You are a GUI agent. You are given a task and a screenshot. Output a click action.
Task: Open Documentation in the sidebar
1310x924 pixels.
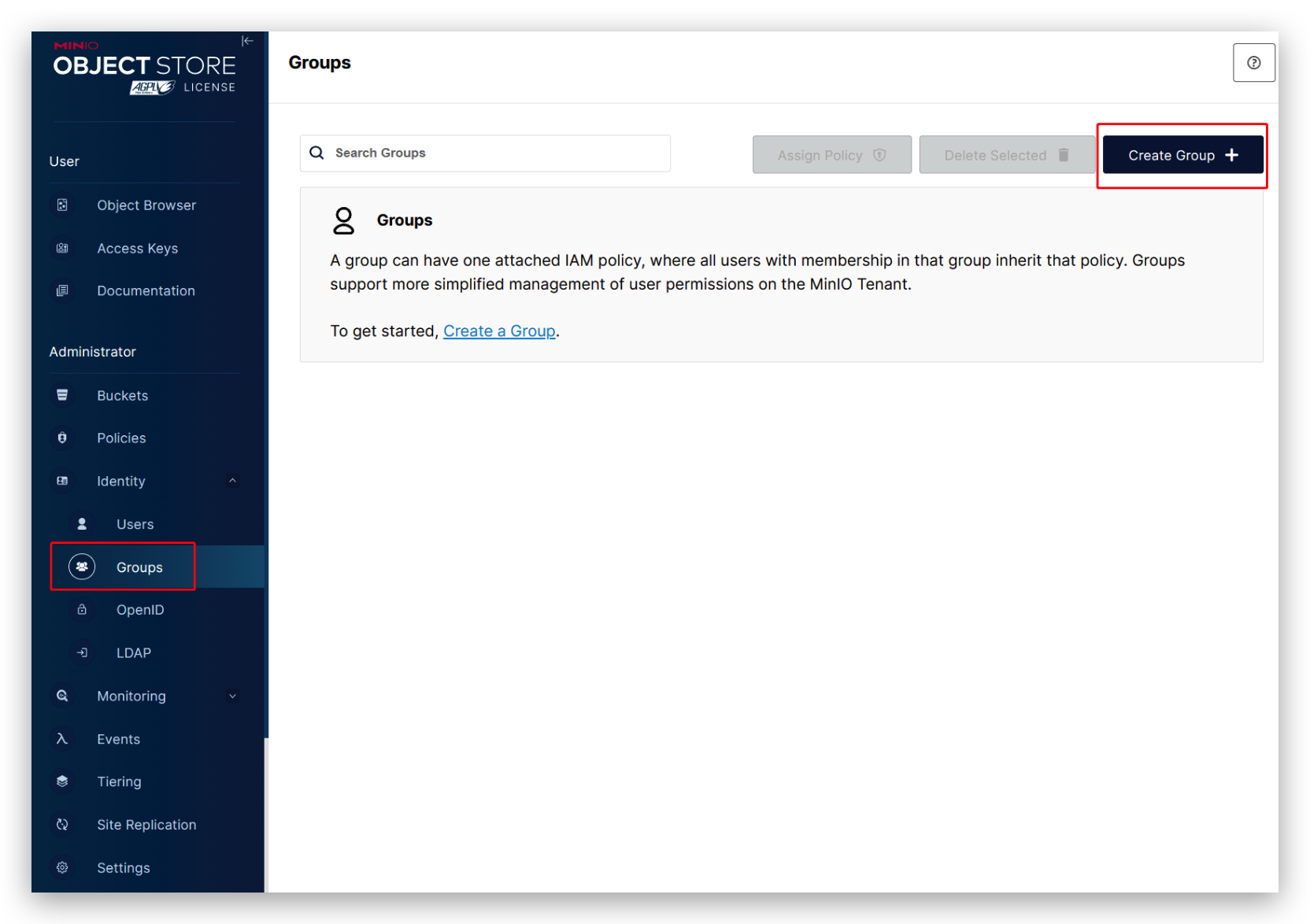146,291
